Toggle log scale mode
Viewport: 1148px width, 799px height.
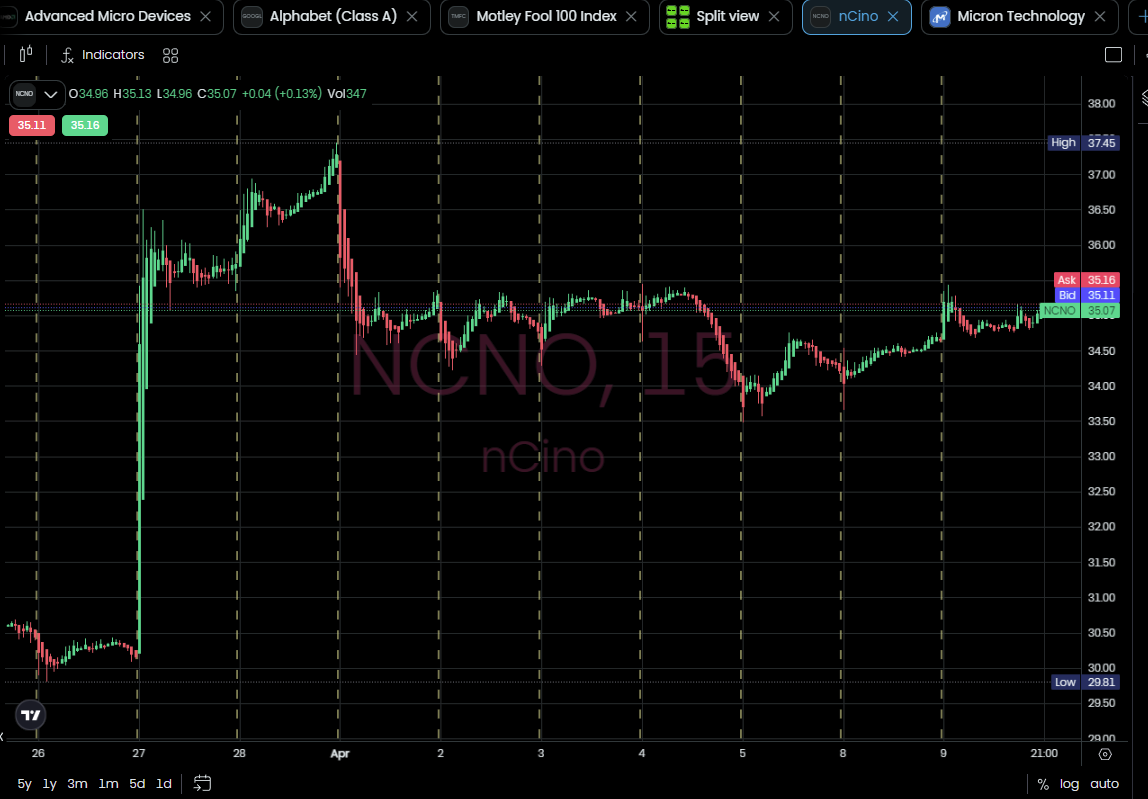(1070, 784)
